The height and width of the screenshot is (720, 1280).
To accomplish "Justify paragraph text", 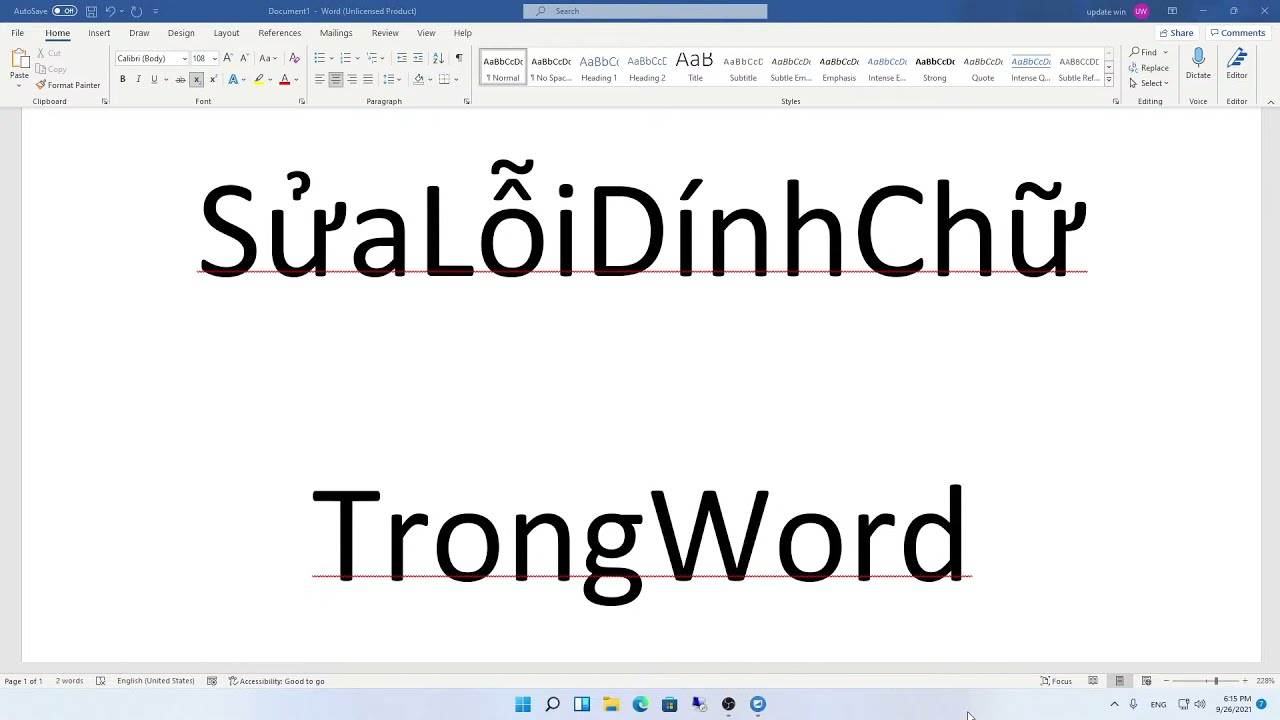I will point(368,79).
